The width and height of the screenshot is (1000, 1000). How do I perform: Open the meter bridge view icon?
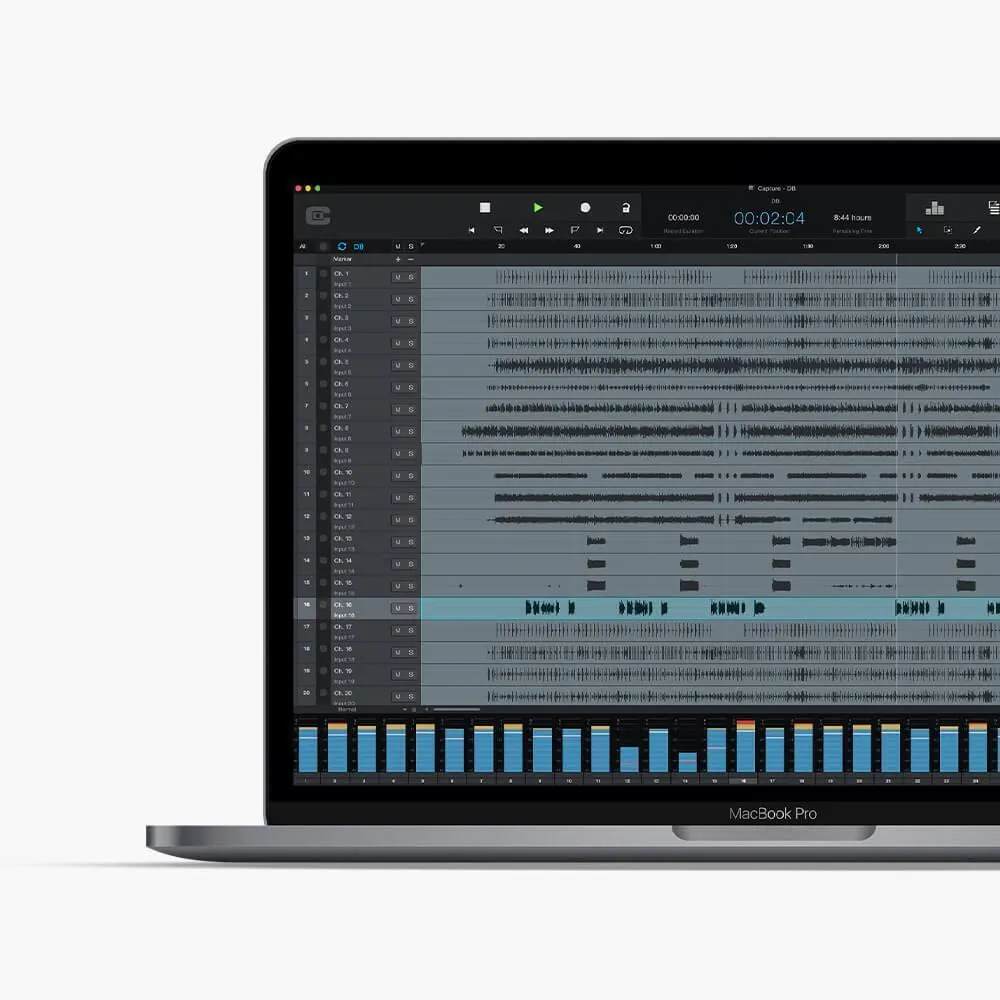(x=936, y=210)
